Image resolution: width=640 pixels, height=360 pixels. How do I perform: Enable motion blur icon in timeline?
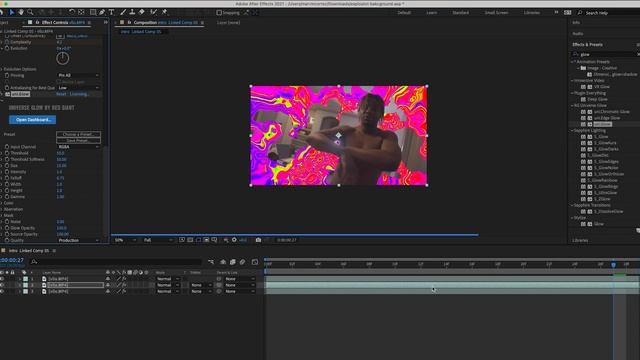click(242, 262)
